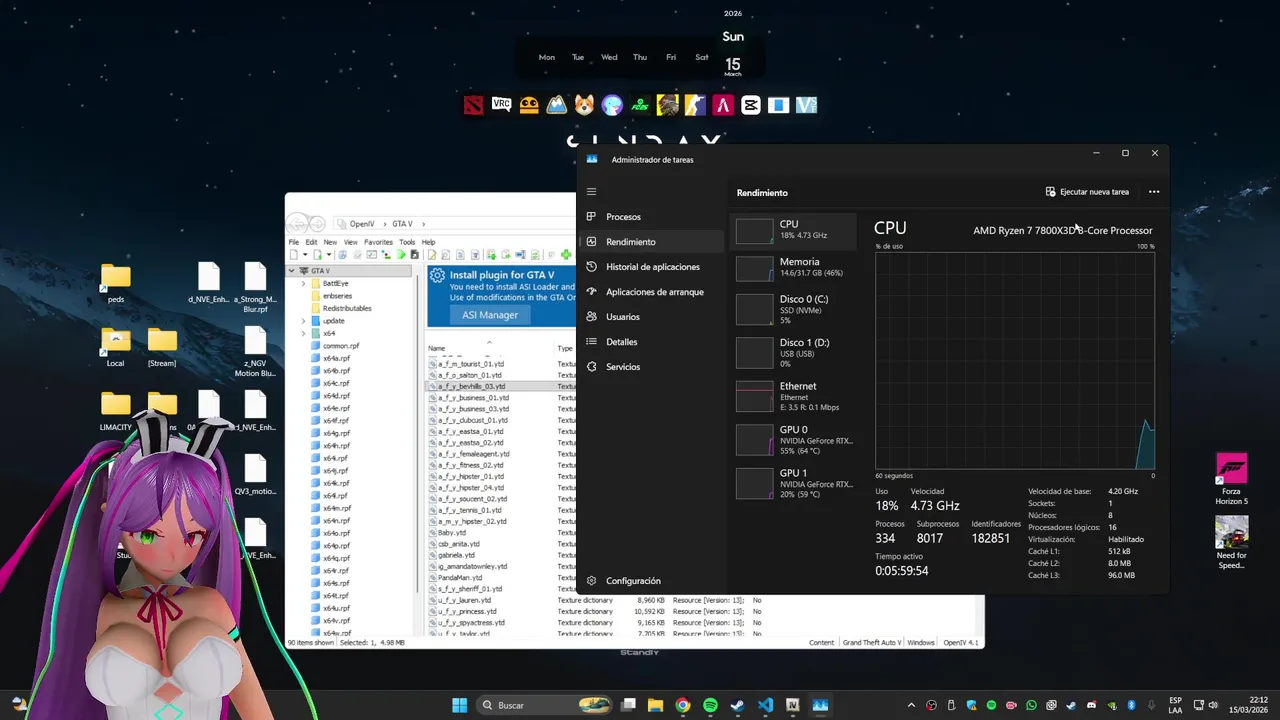Open more options ellipsis in Task Manager
This screenshot has height=720, width=1280.
pos(1154,192)
